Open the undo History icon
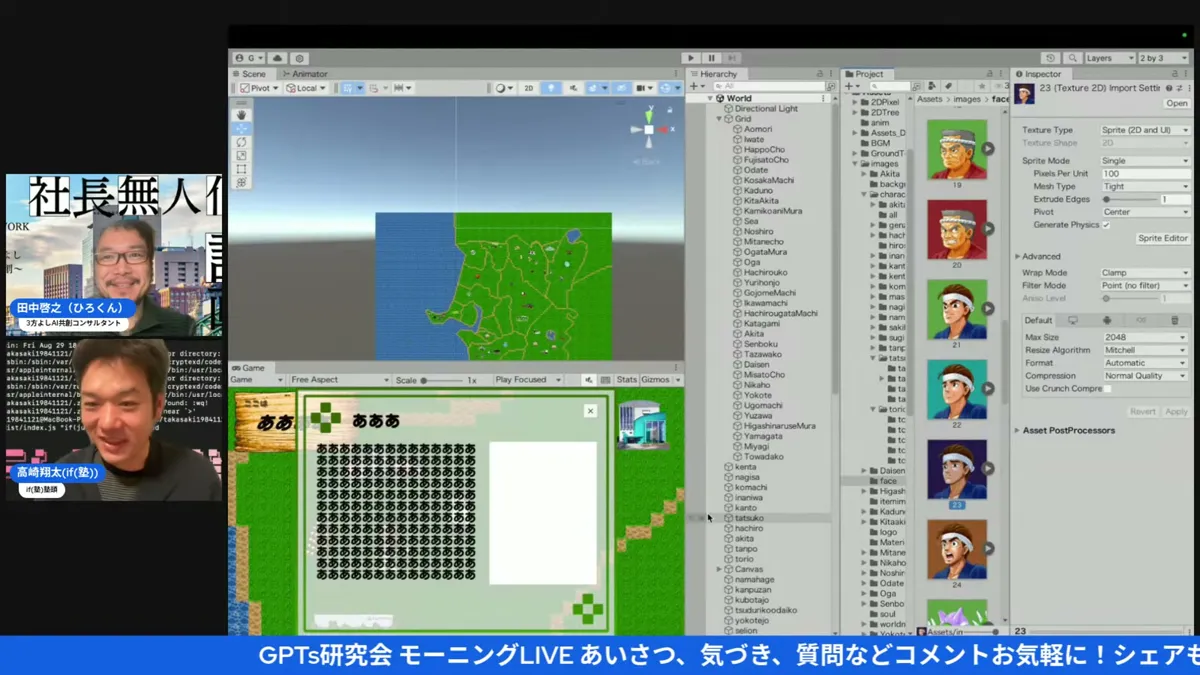This screenshot has height=675, width=1200. point(1050,59)
